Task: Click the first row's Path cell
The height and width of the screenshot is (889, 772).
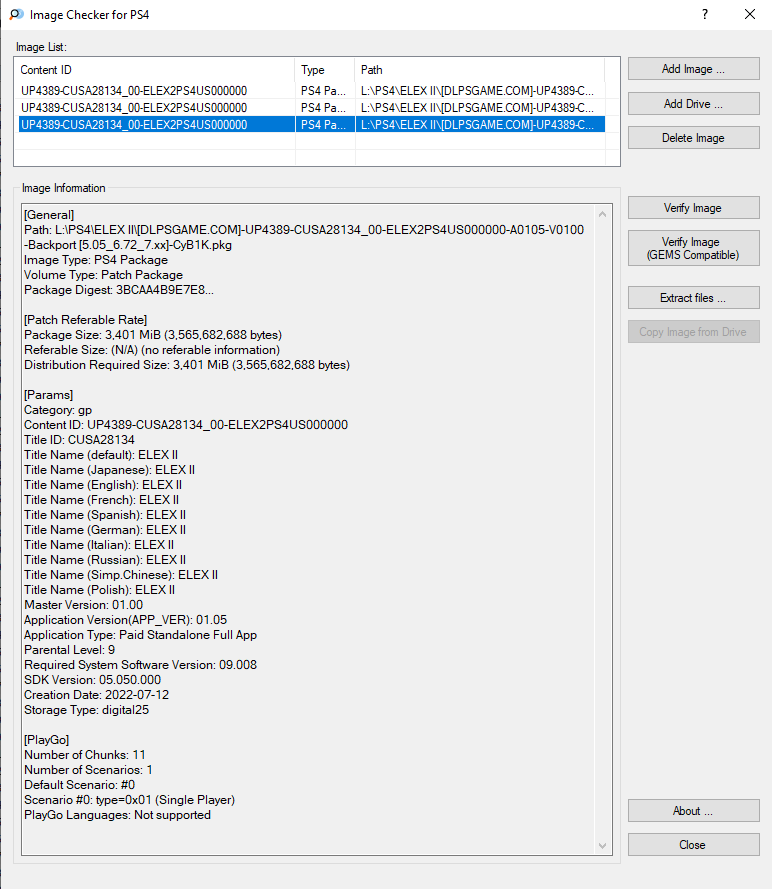Action: pyautogui.click(x=480, y=91)
